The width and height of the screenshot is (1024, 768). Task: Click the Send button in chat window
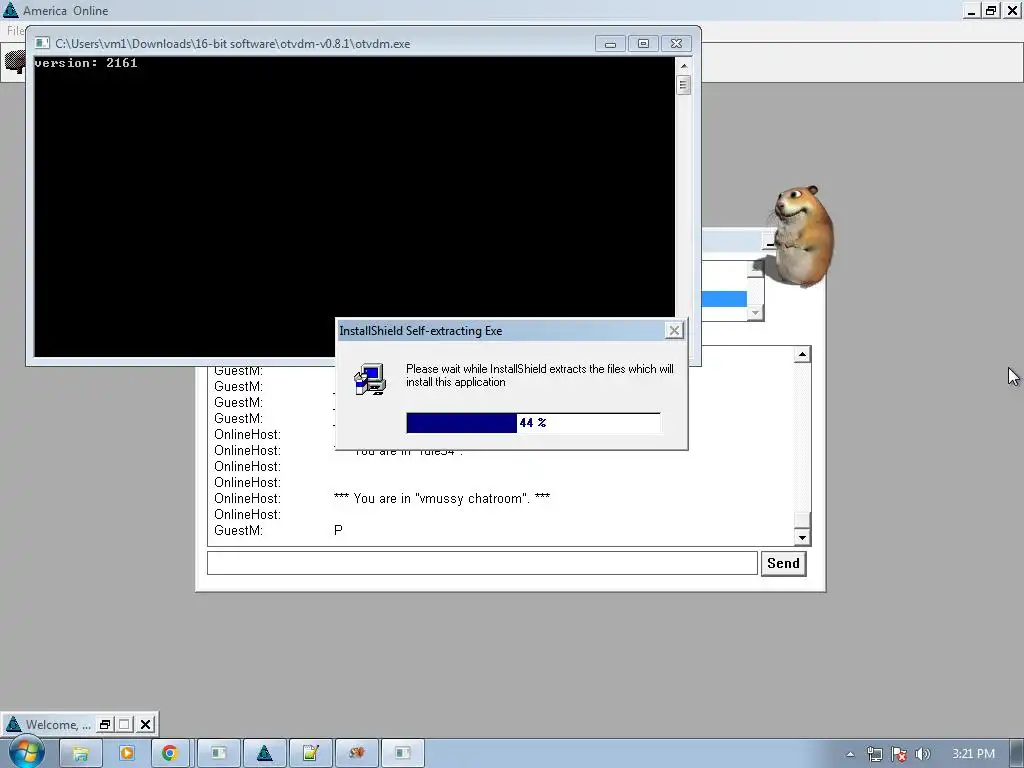(783, 564)
